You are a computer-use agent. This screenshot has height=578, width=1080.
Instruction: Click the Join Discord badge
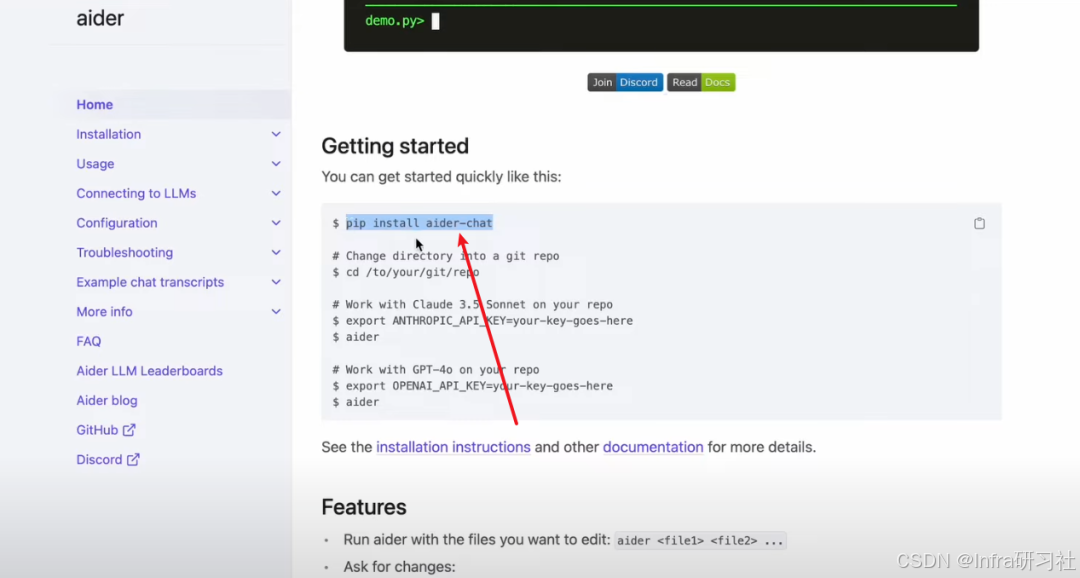(x=625, y=83)
